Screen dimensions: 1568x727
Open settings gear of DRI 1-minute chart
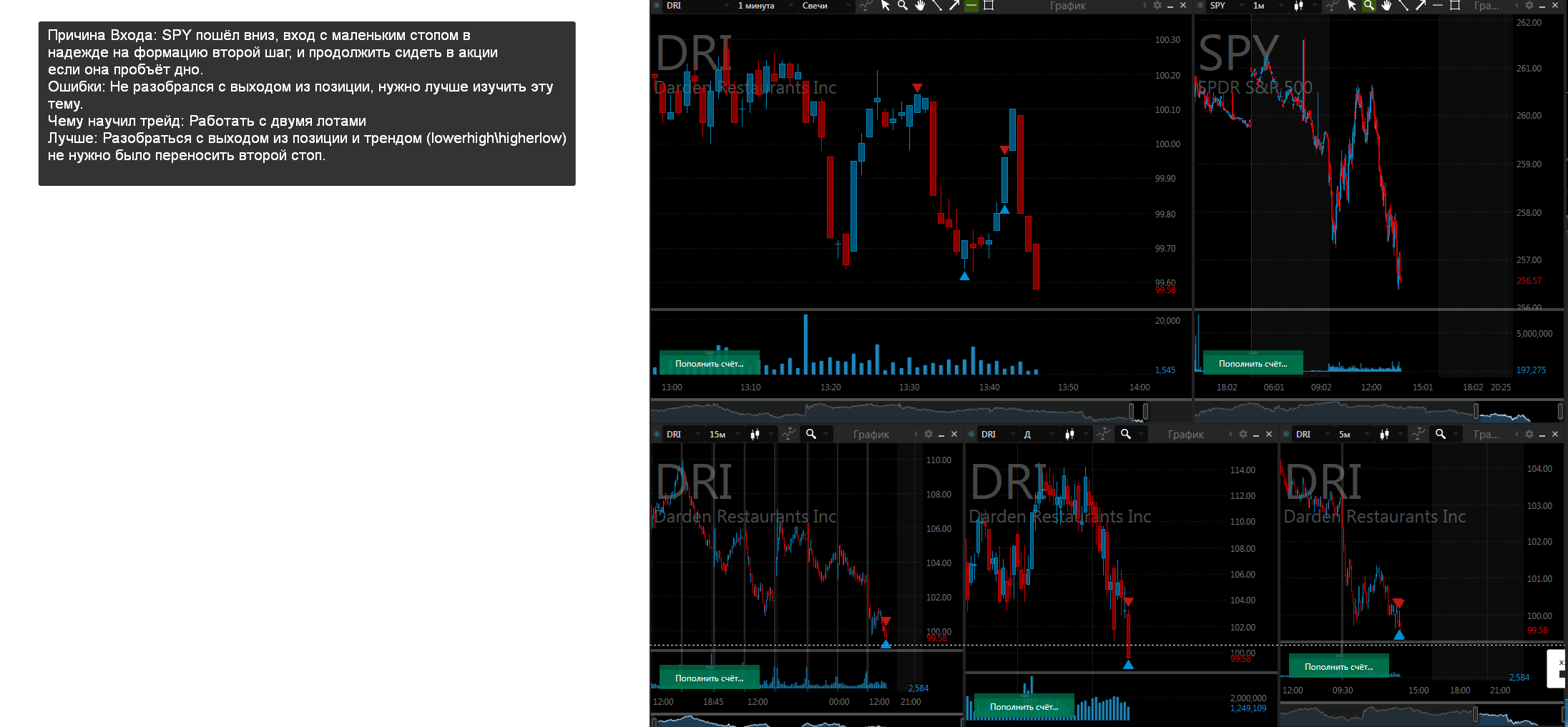click(x=1157, y=6)
